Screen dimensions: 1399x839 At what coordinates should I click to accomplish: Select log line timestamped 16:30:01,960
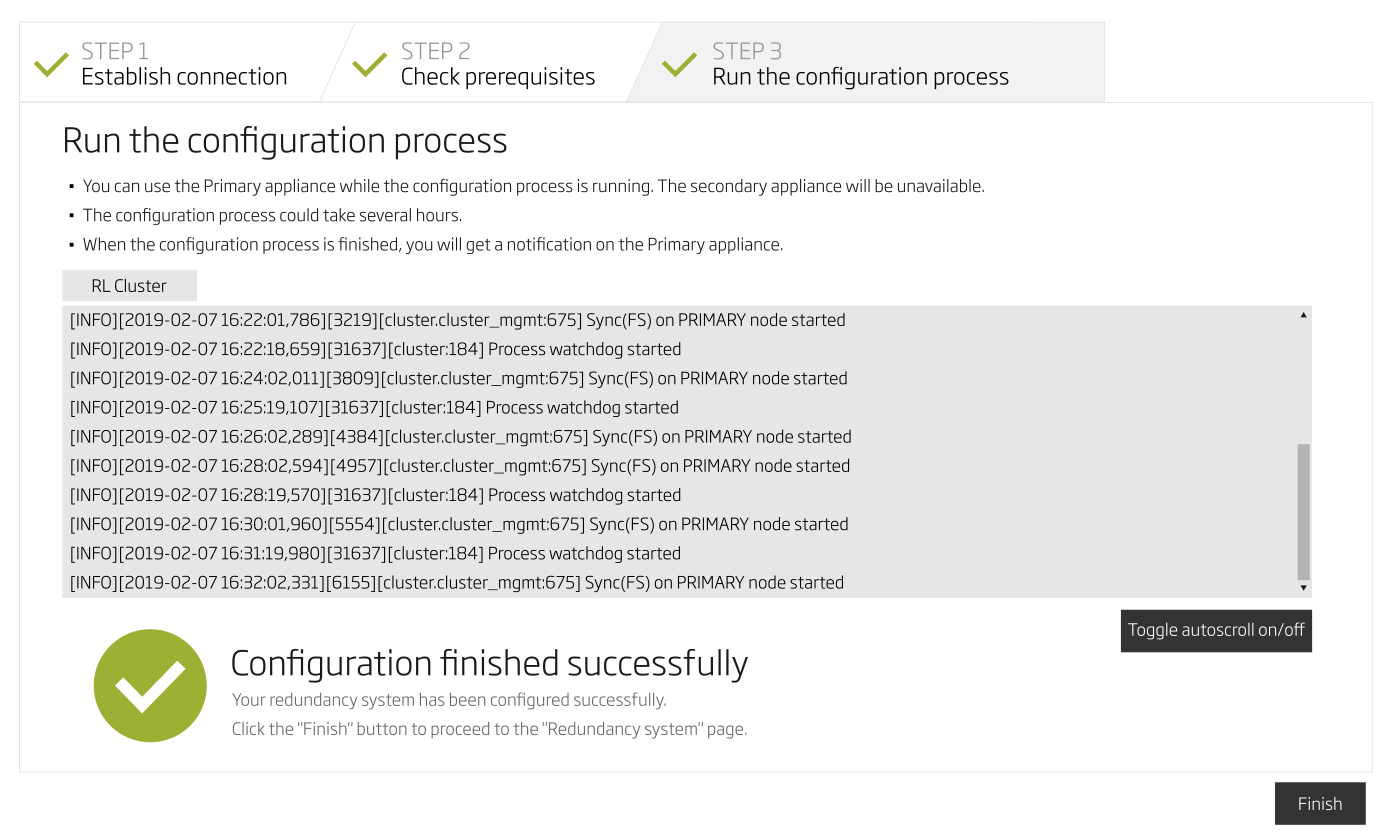point(458,524)
